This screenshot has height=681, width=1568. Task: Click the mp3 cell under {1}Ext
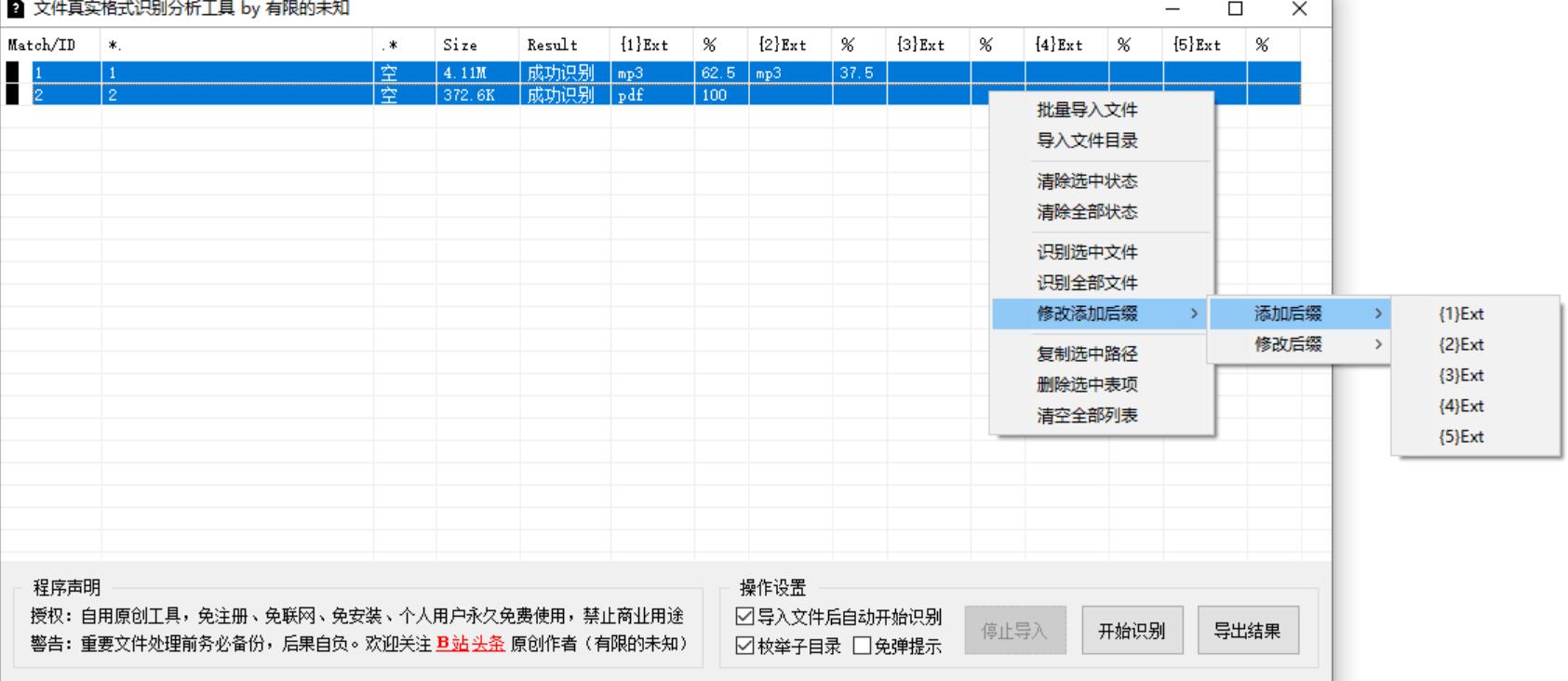pos(652,73)
